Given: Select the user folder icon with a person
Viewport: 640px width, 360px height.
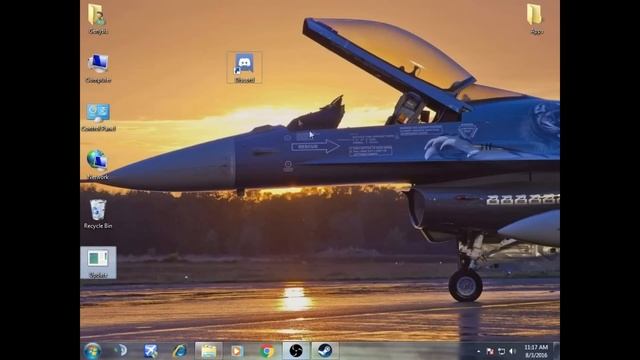Looking at the screenshot, I should coord(97,19).
